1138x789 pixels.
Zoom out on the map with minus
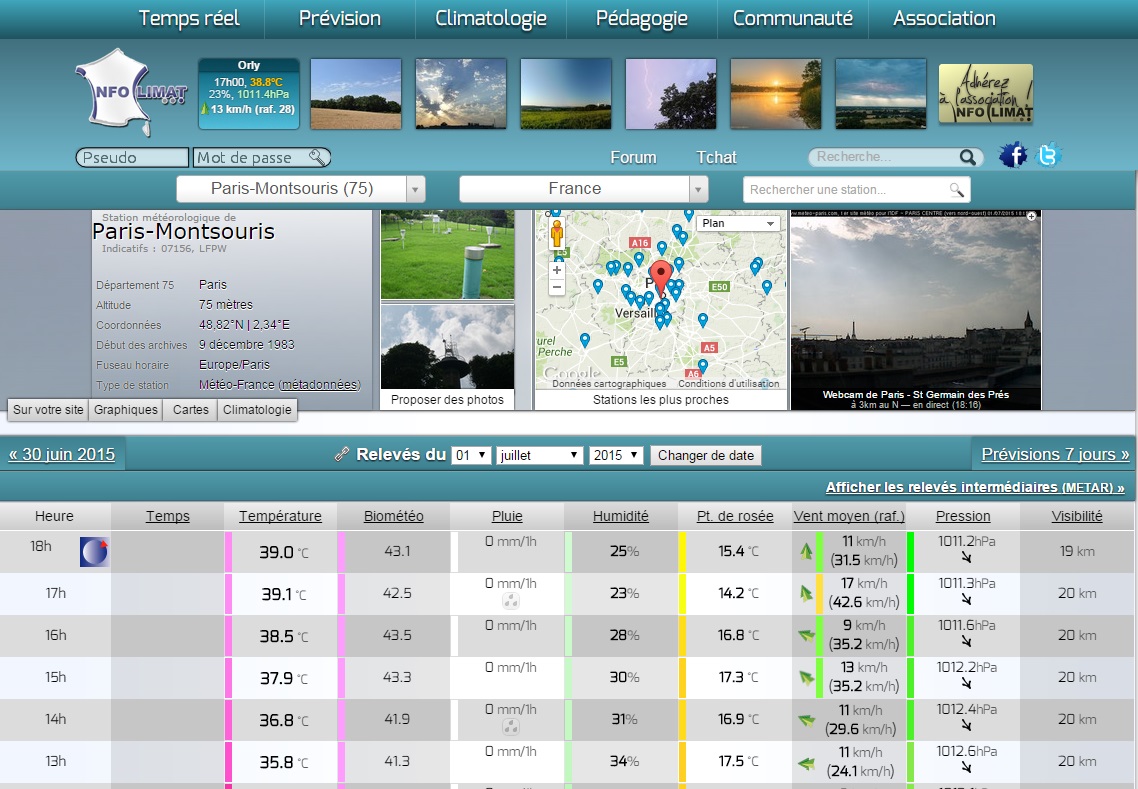point(558,288)
